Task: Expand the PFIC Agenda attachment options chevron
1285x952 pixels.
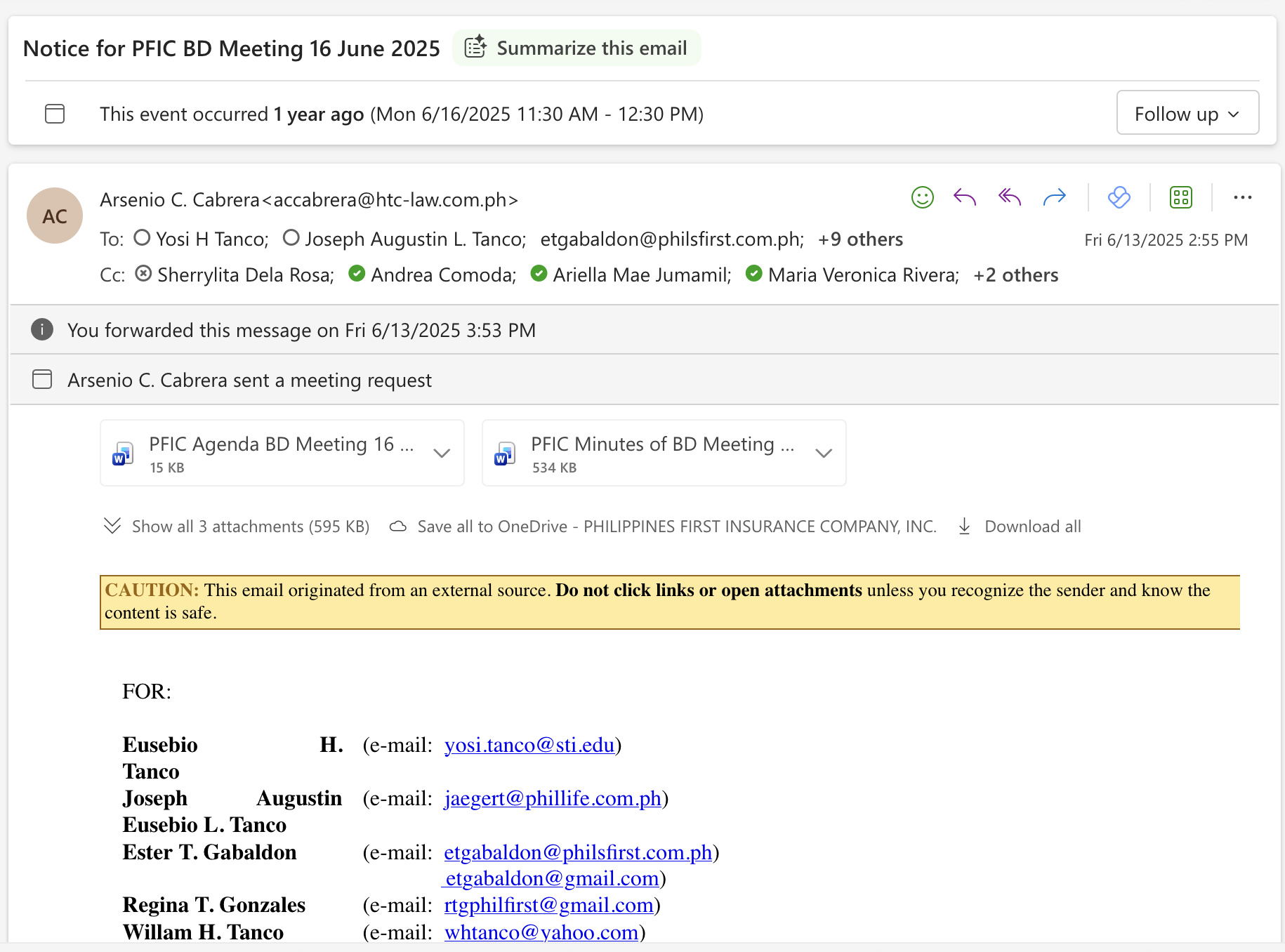Action: pos(442,453)
